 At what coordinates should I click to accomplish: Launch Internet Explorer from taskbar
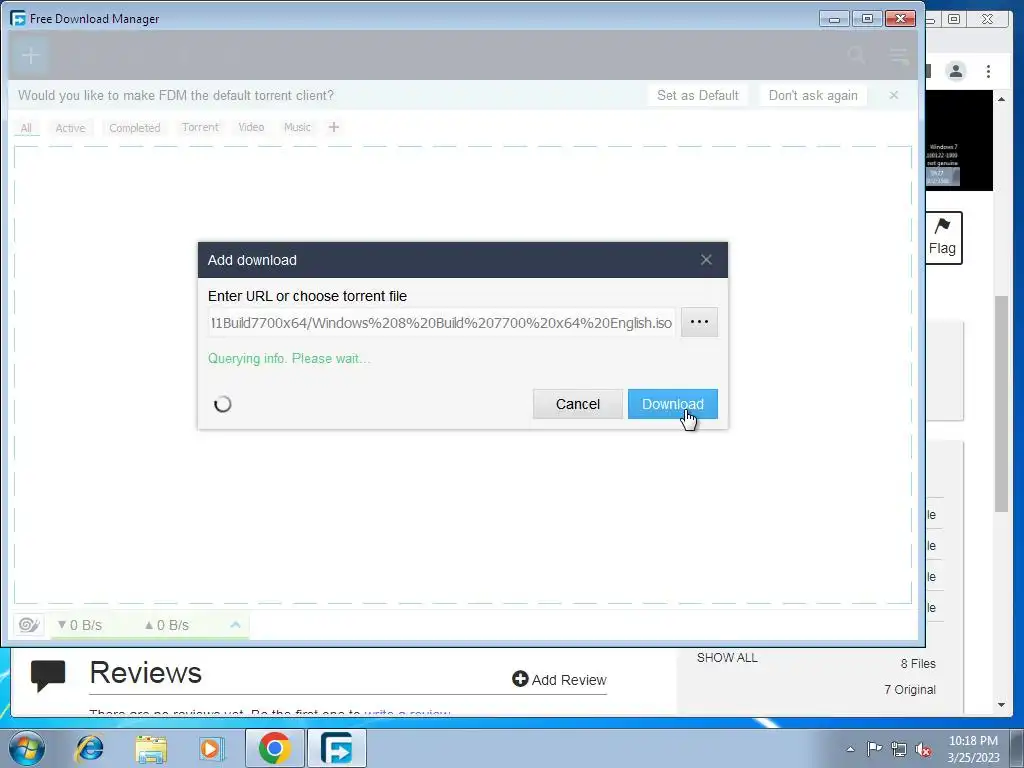click(89, 748)
